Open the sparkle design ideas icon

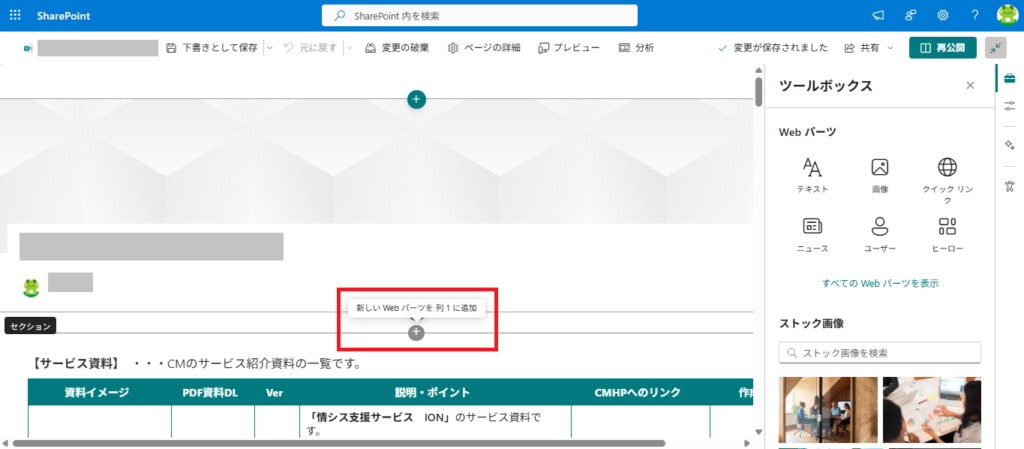1010,145
